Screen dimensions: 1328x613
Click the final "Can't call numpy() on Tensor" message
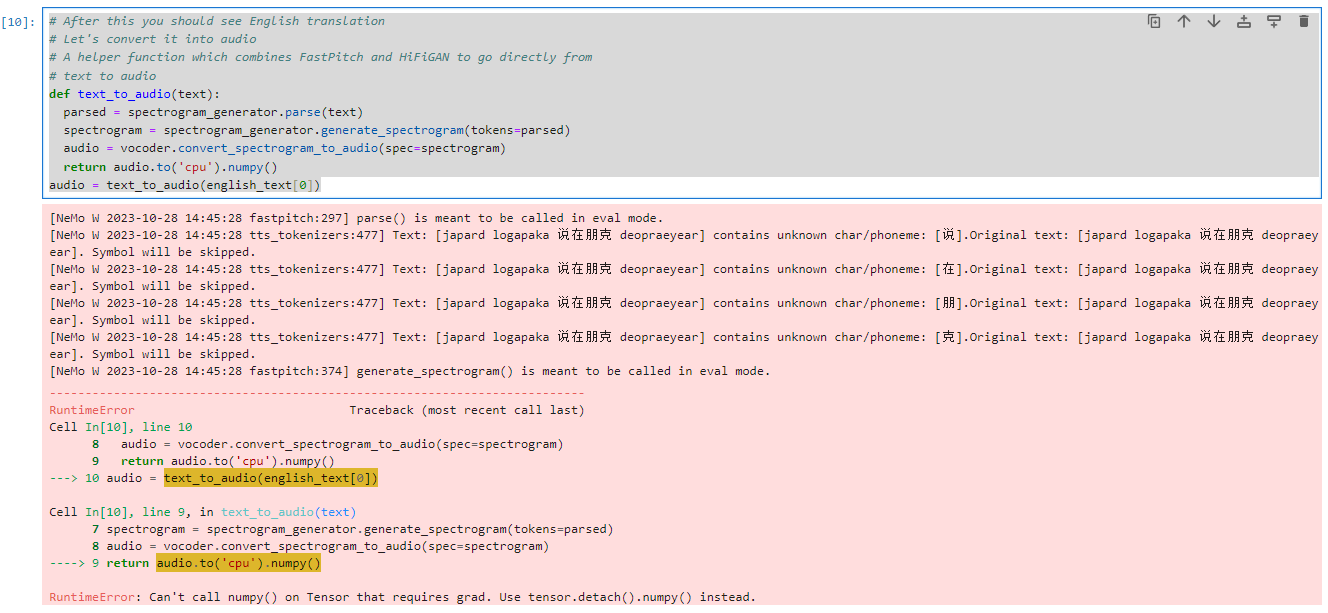[402, 597]
